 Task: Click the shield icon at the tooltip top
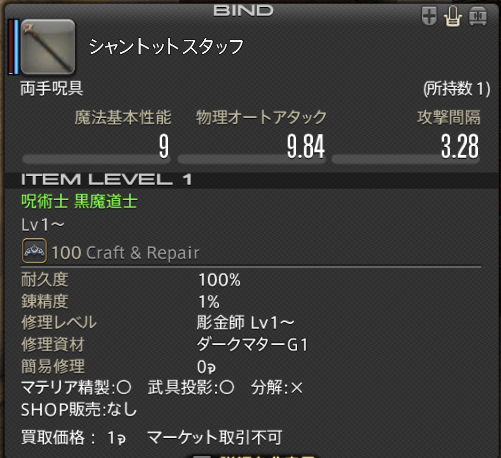pos(429,16)
